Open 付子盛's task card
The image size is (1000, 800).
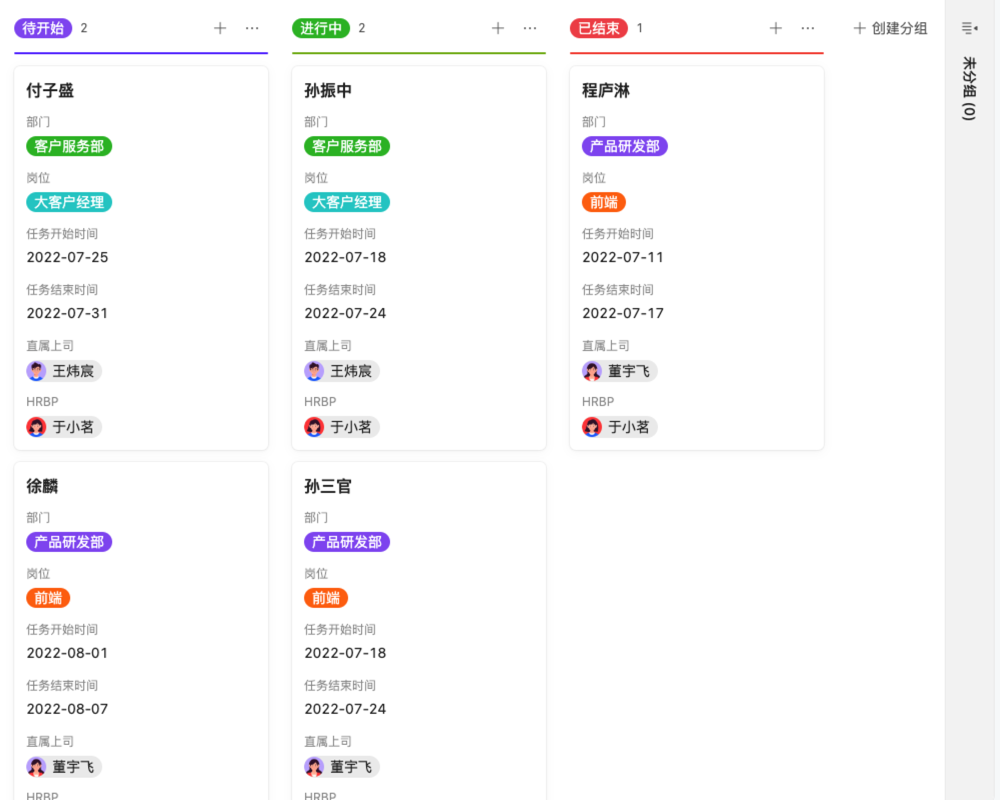click(140, 90)
